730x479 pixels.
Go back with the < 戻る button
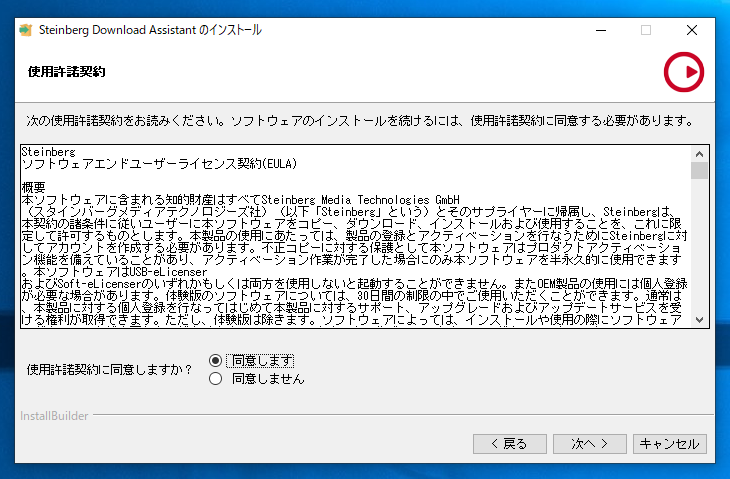[x=510, y=444]
